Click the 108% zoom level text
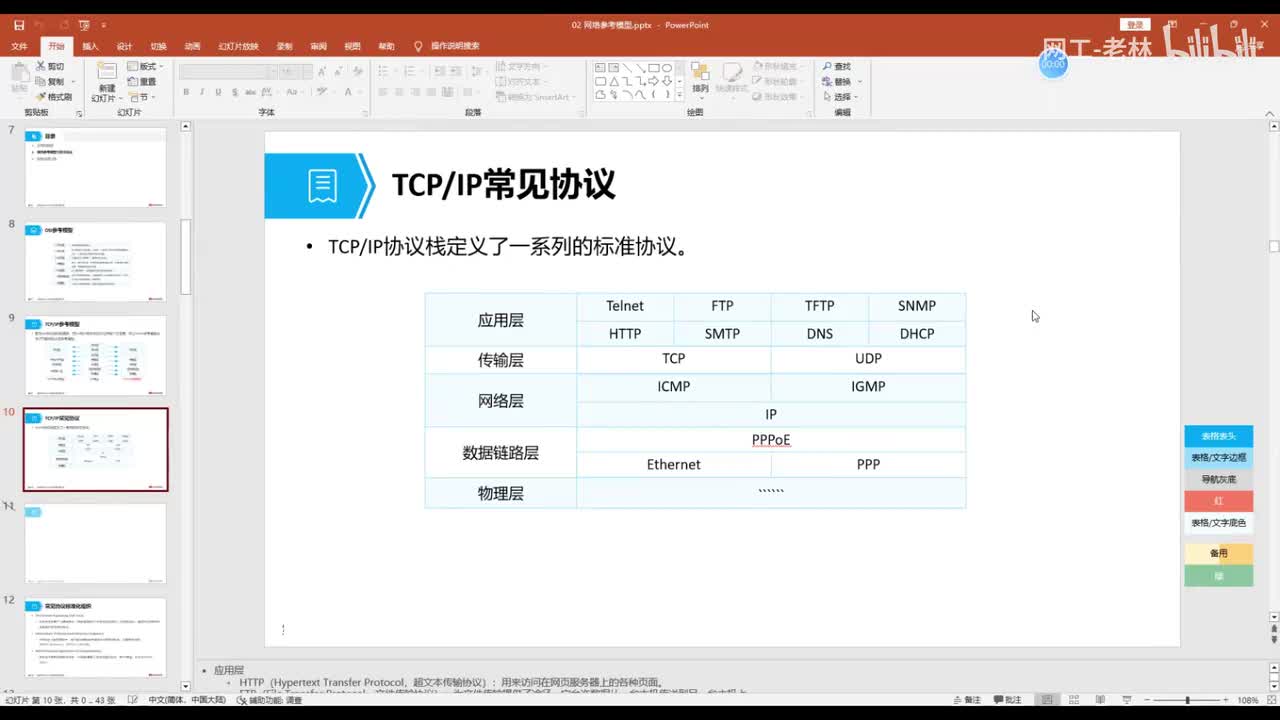 1247,700
